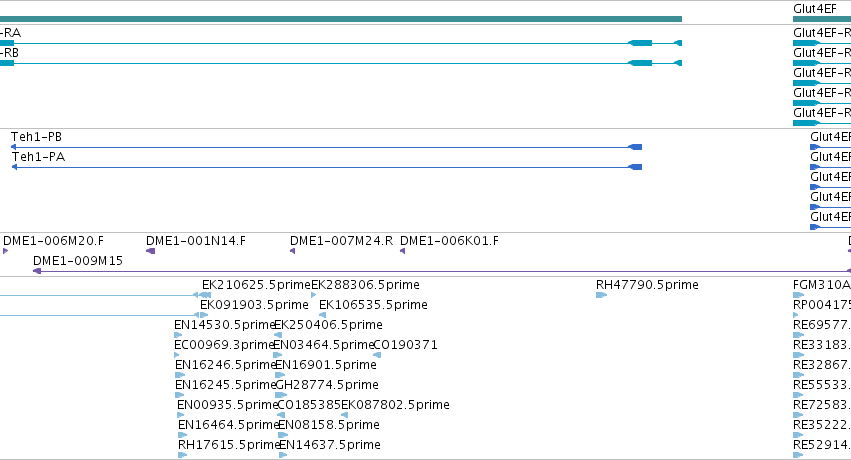Image resolution: width=851 pixels, height=460 pixels.
Task: Click the CO190371 feature label
Action: pyautogui.click(x=405, y=345)
